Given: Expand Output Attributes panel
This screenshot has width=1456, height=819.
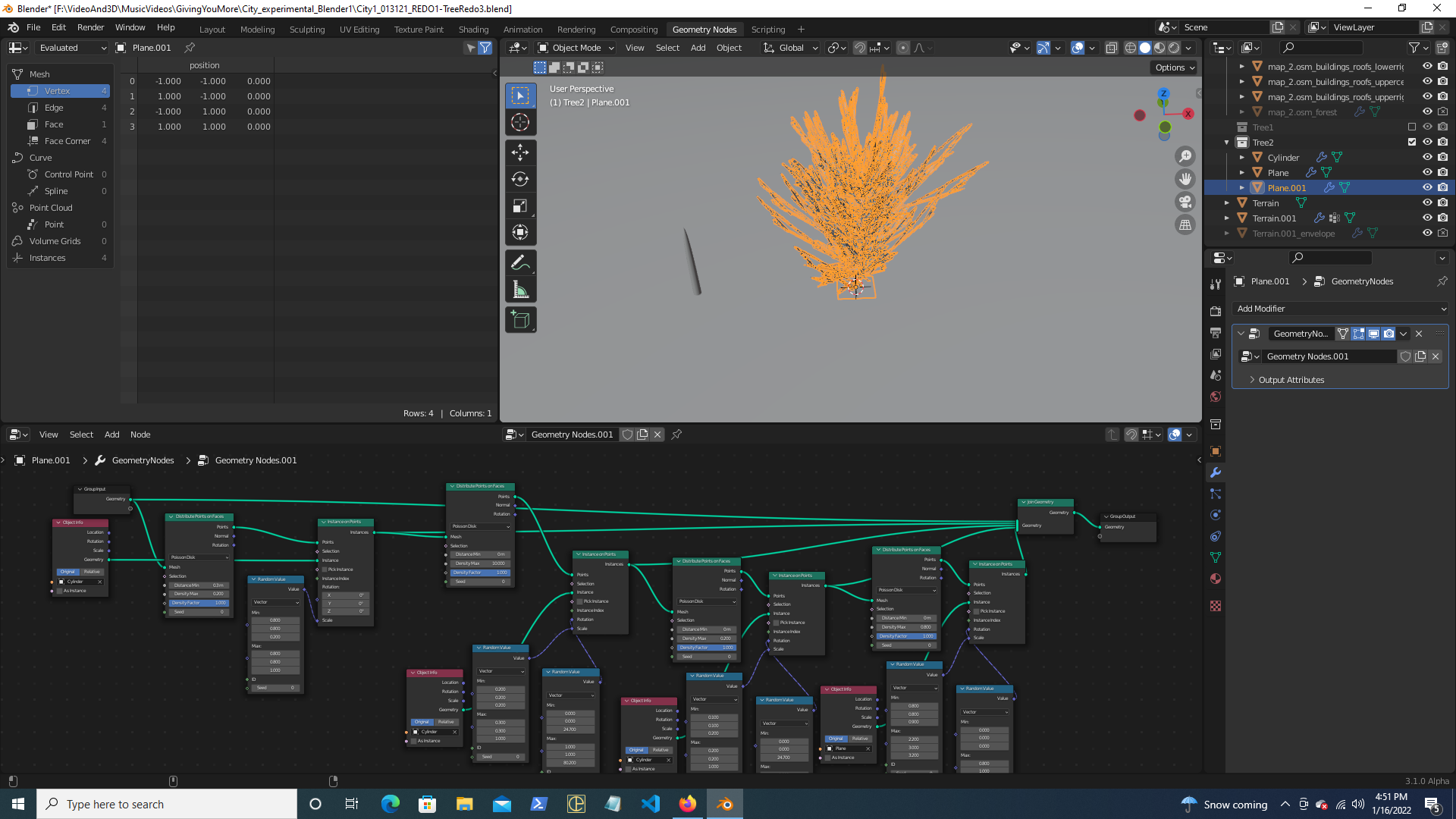Looking at the screenshot, I should (x=1291, y=380).
